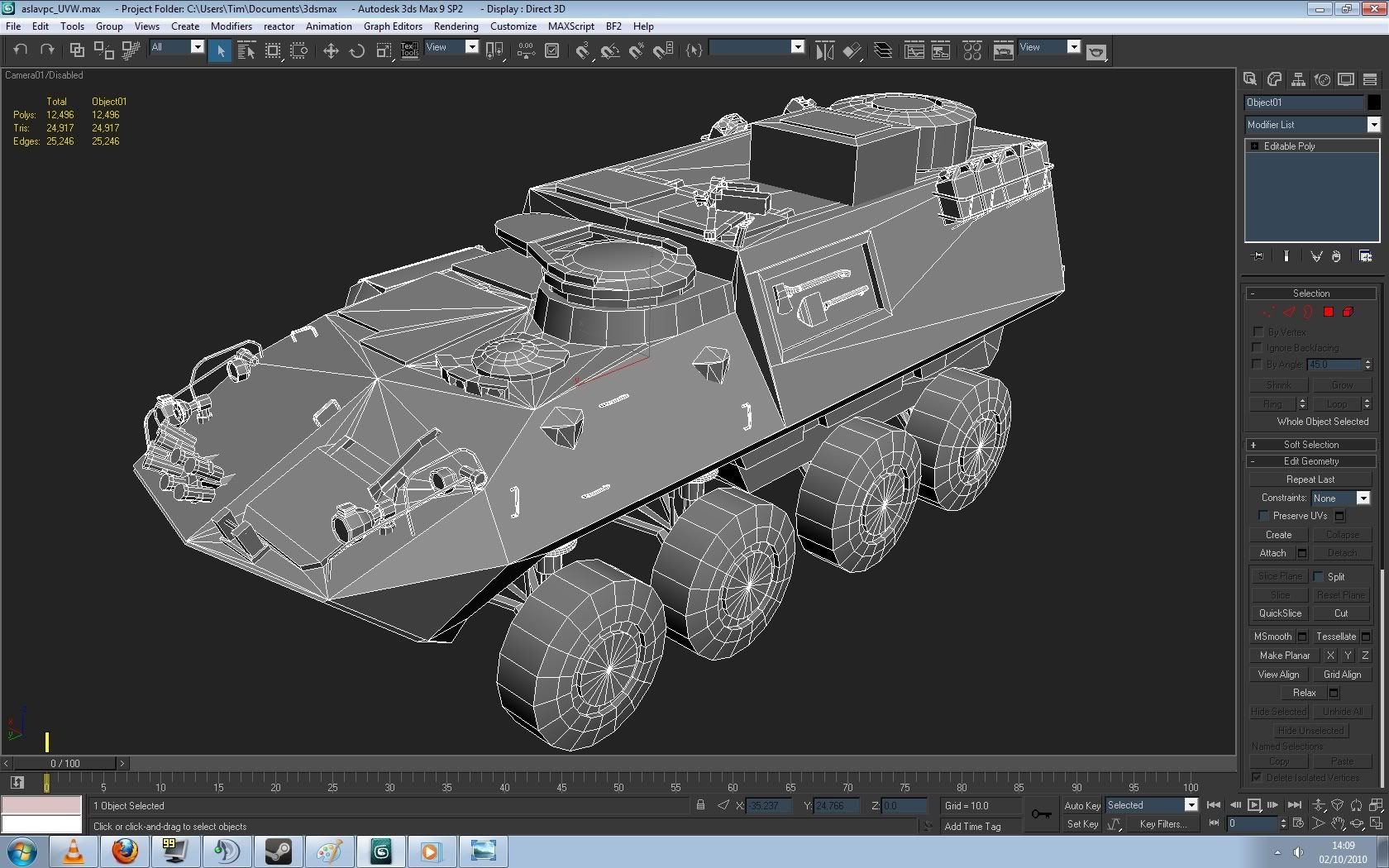1389x868 pixels.
Task: Click the Attach button
Action: pyautogui.click(x=1272, y=553)
